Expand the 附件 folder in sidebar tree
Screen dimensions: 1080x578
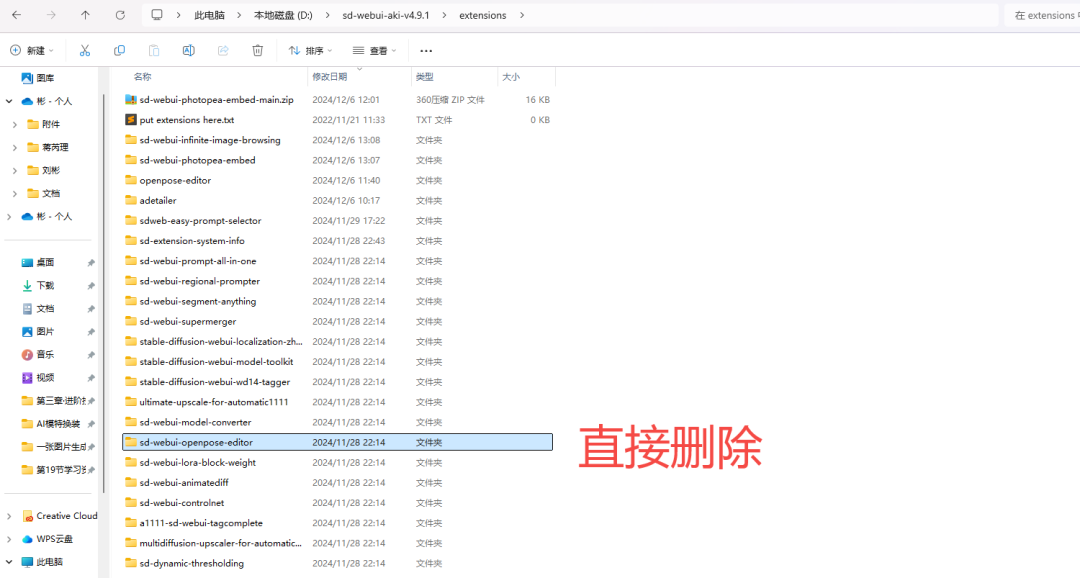click(x=15, y=124)
